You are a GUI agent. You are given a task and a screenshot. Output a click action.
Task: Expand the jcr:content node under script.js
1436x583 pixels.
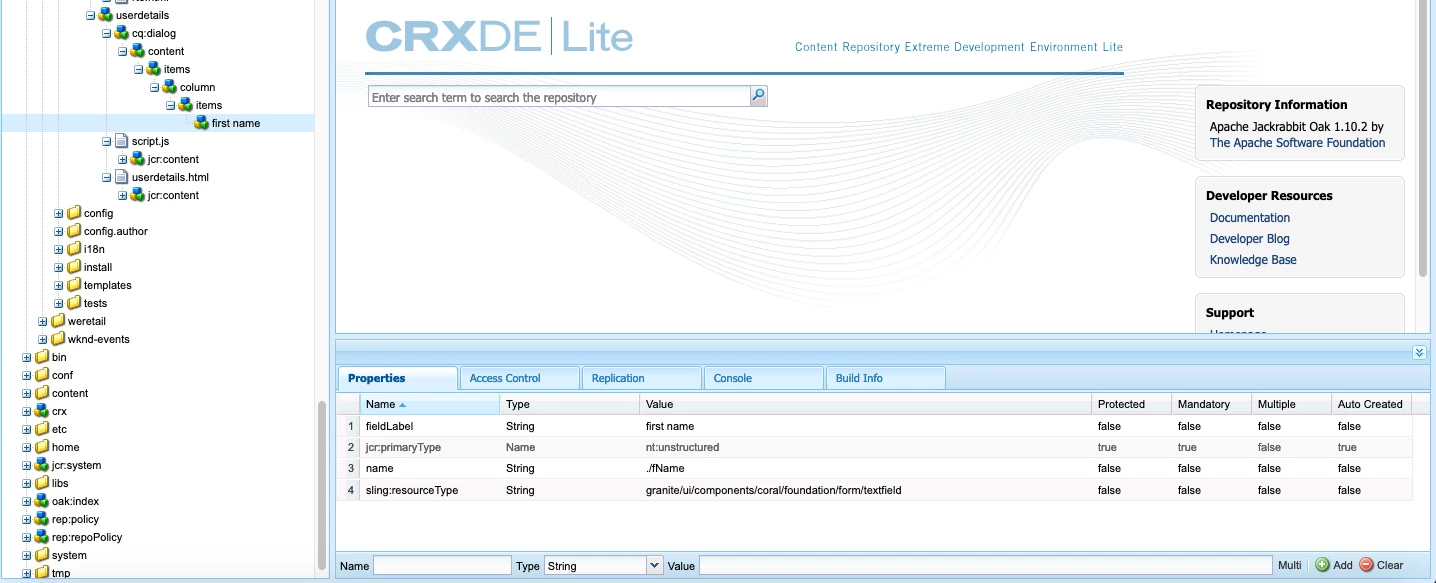tap(123, 159)
